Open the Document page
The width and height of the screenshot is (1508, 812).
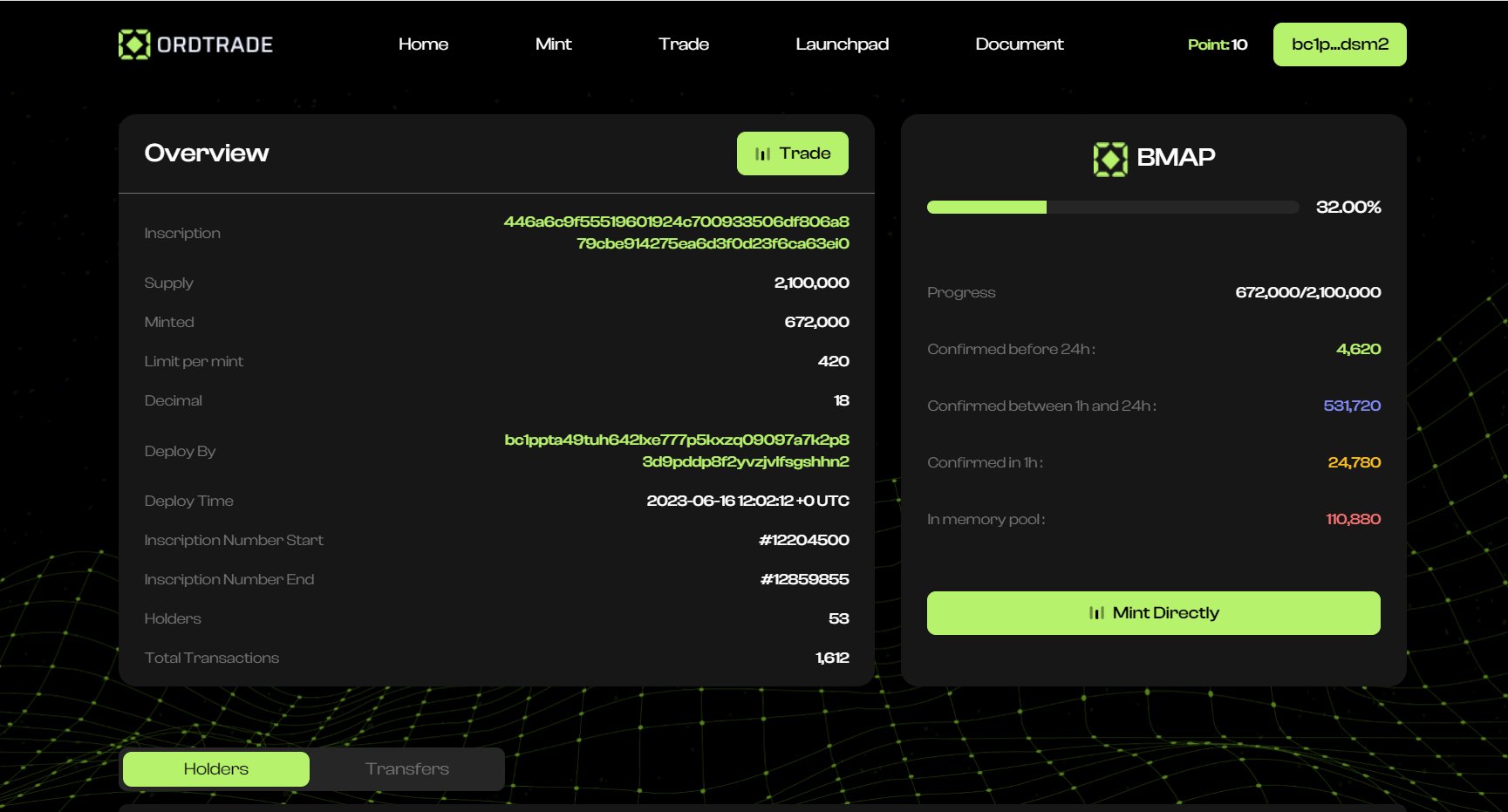[1019, 44]
